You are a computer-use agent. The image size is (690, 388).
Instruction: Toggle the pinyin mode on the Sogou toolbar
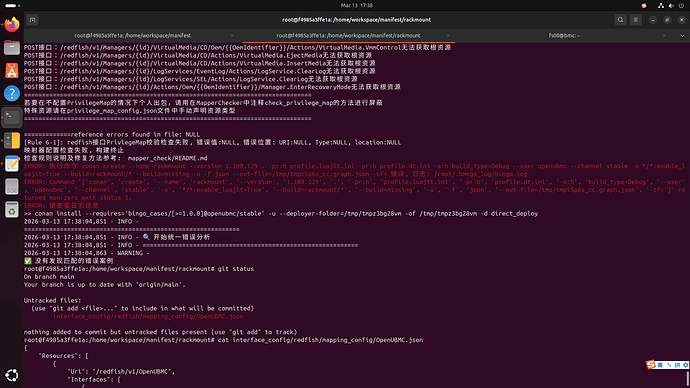point(678,365)
